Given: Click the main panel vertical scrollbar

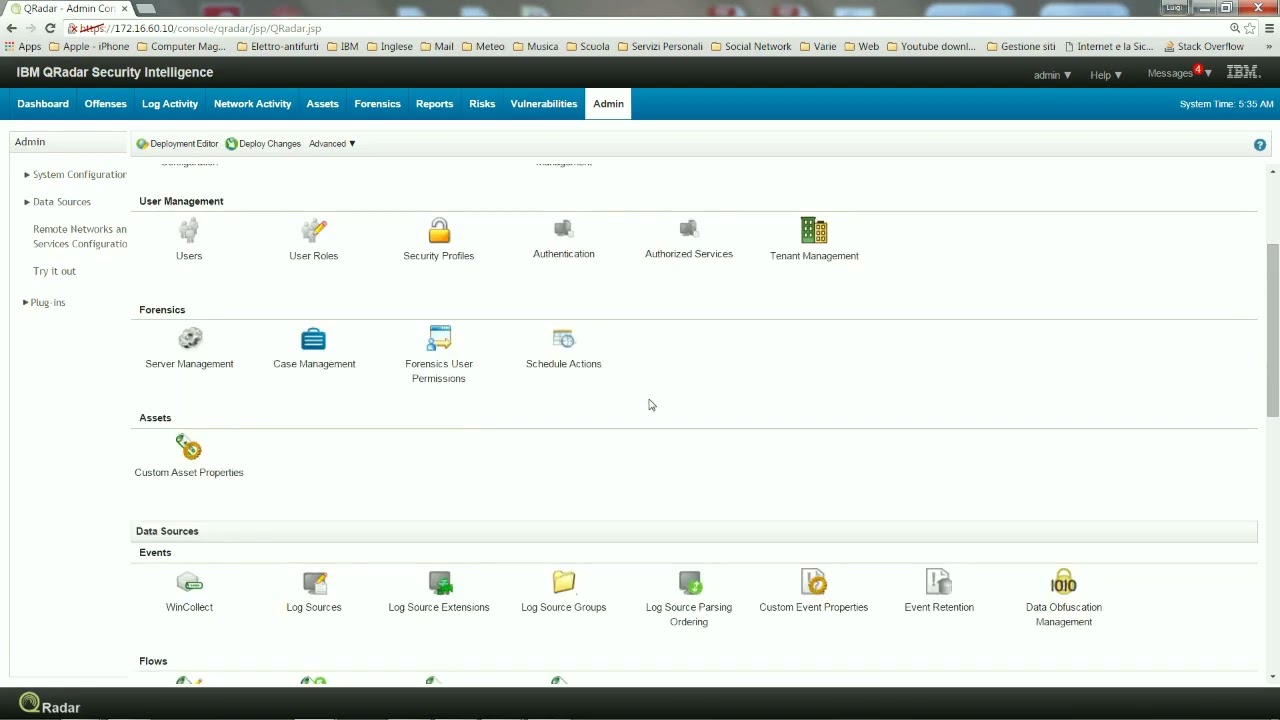Looking at the screenshot, I should click(1272, 330).
